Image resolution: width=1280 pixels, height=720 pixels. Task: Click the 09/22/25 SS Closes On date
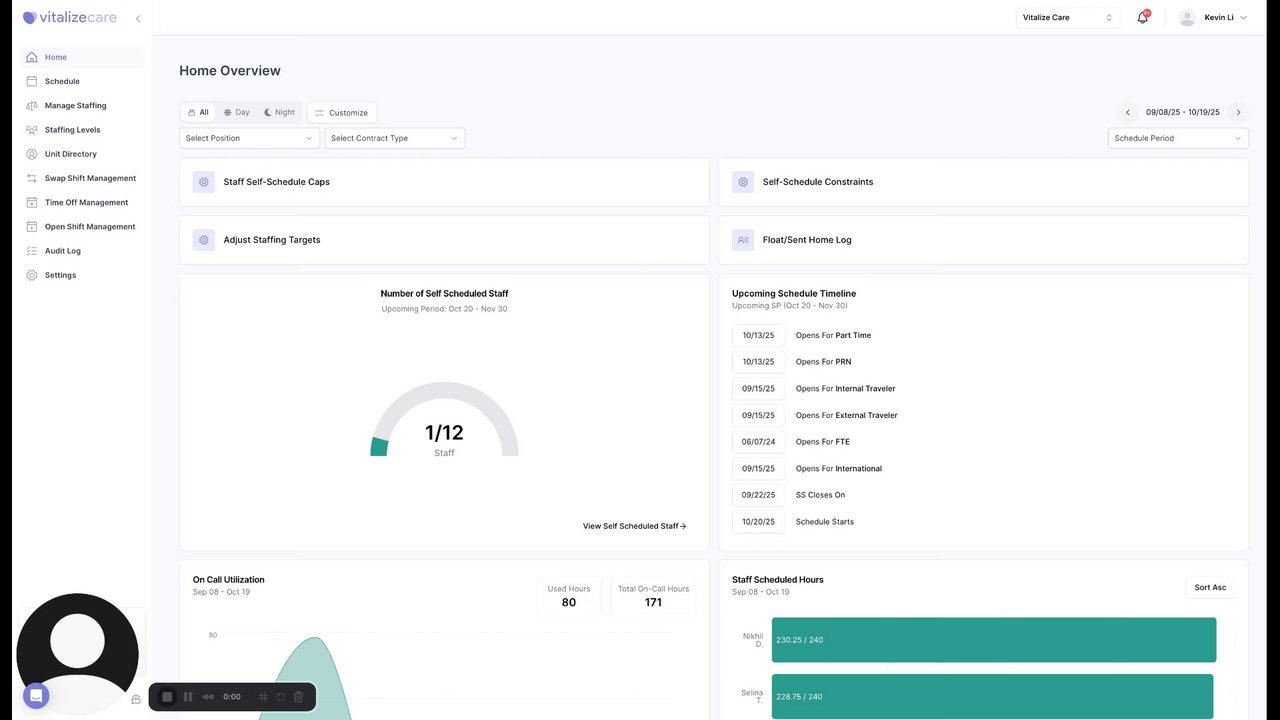(758, 495)
